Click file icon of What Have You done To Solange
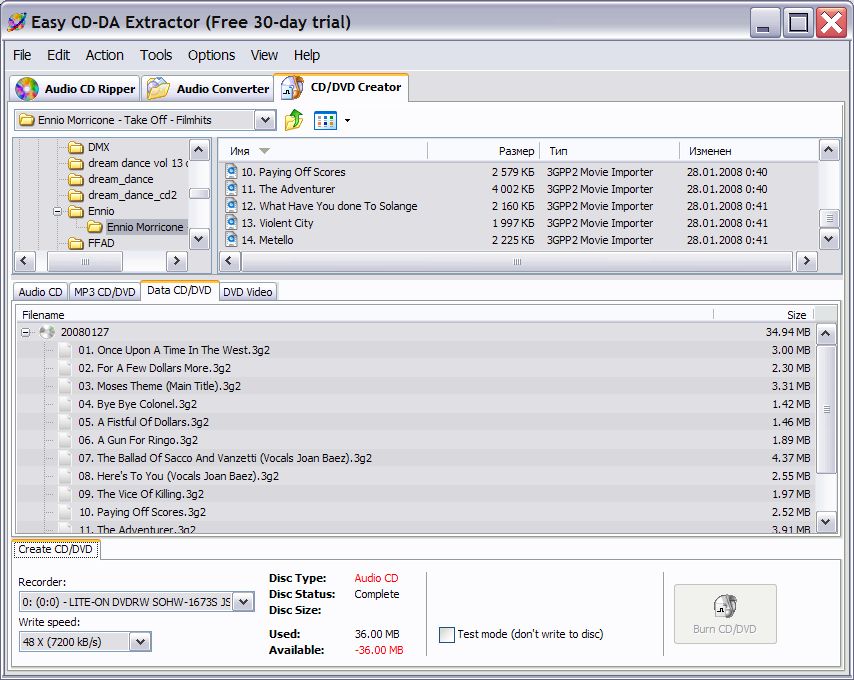Image resolution: width=854 pixels, height=680 pixels. [x=231, y=206]
